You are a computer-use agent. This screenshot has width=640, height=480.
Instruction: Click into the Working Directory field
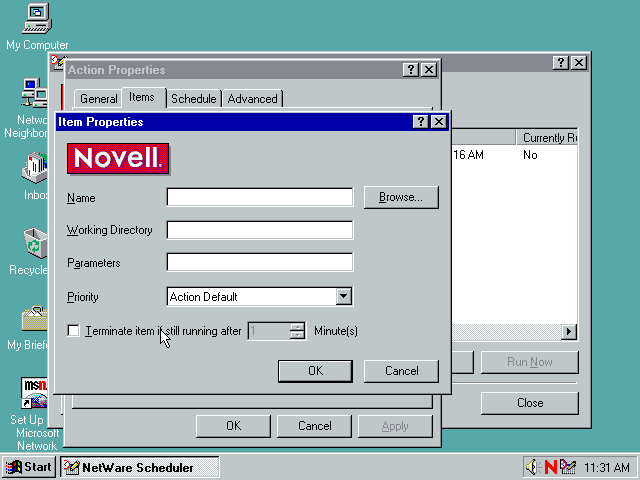click(x=260, y=230)
